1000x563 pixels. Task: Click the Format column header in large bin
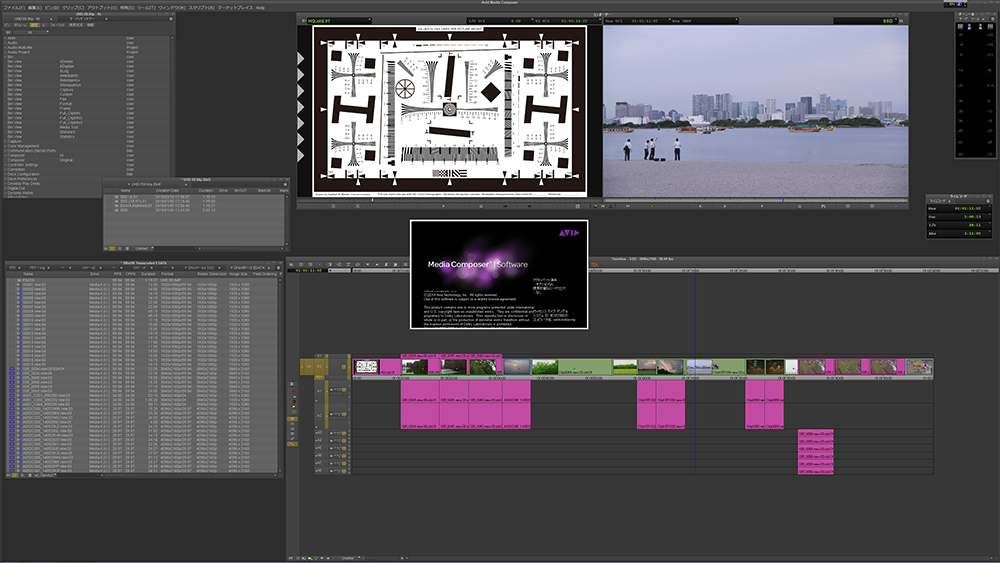pyautogui.click(x=167, y=274)
